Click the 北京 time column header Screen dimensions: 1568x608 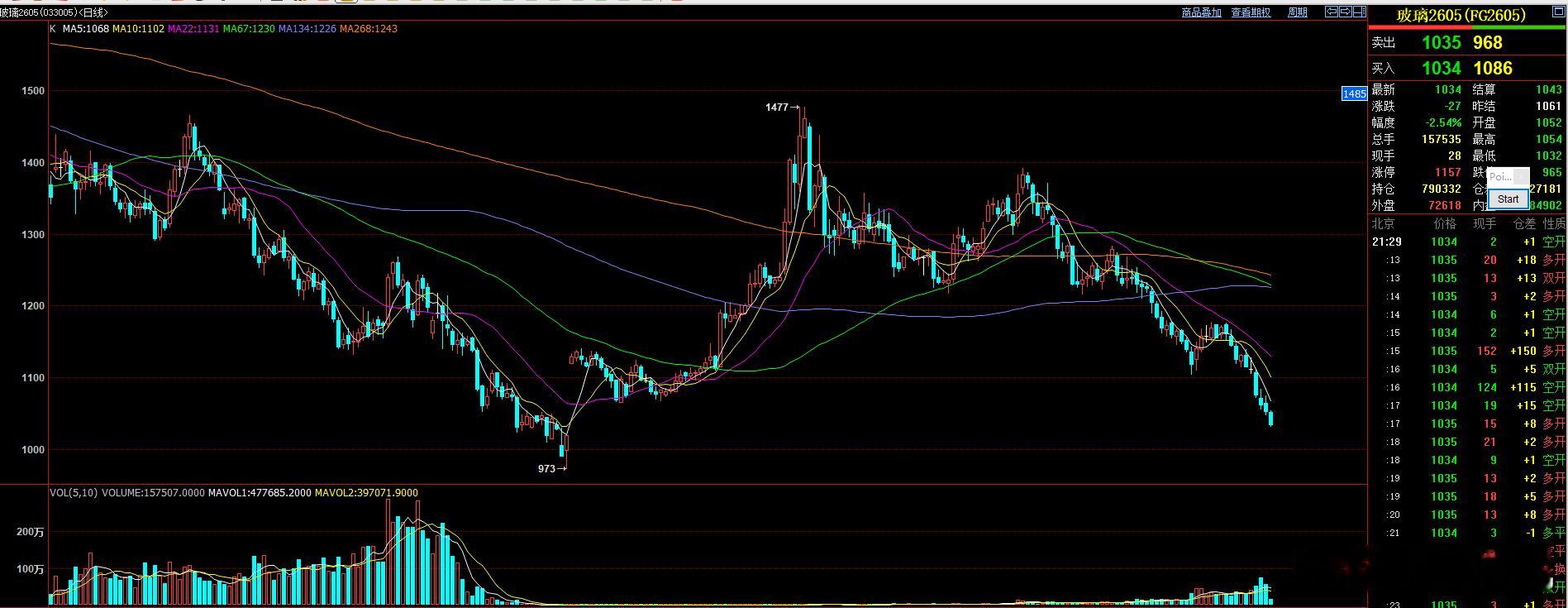coord(1384,224)
